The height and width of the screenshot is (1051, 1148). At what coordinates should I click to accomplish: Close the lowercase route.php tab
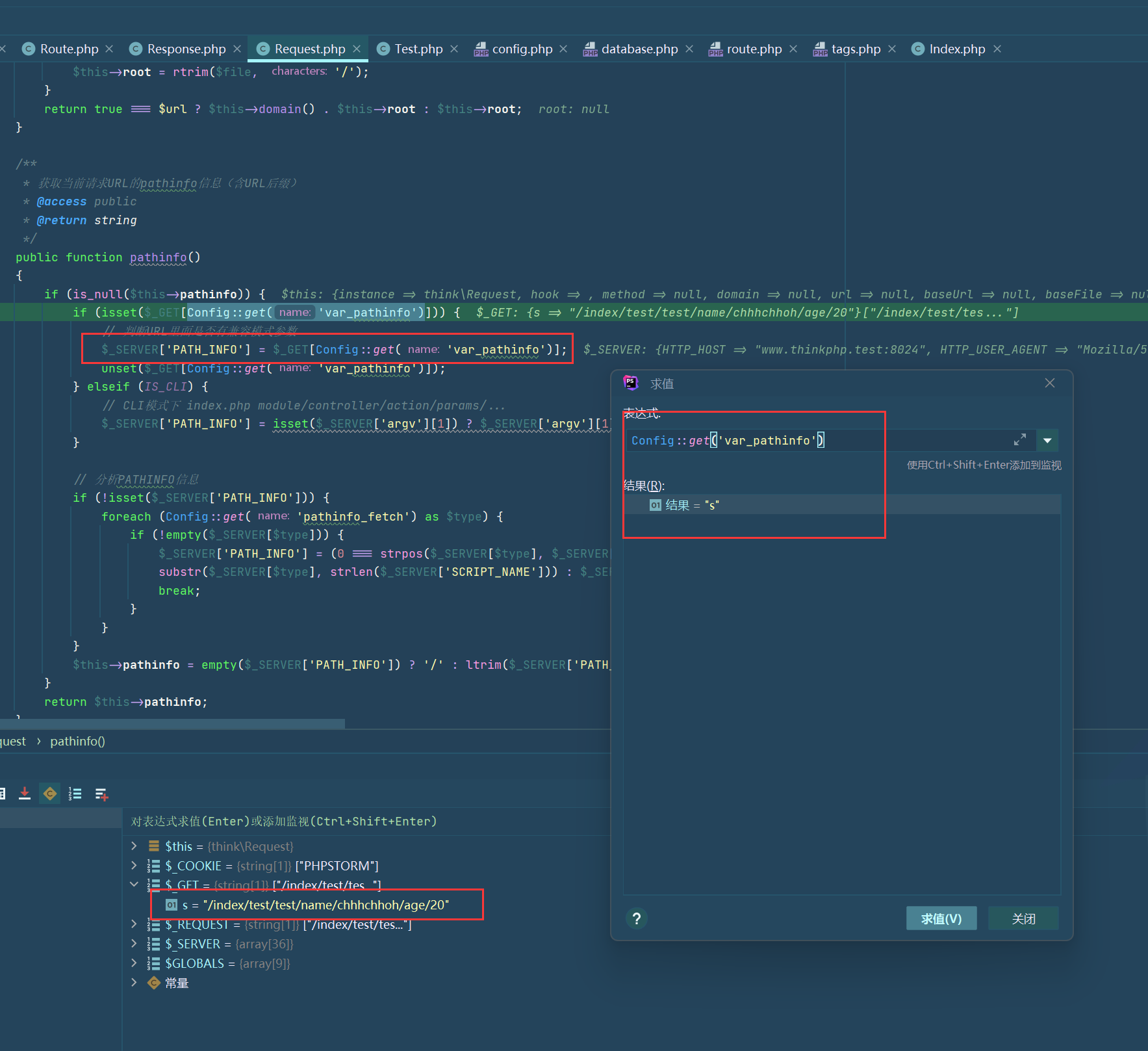pyautogui.click(x=793, y=49)
